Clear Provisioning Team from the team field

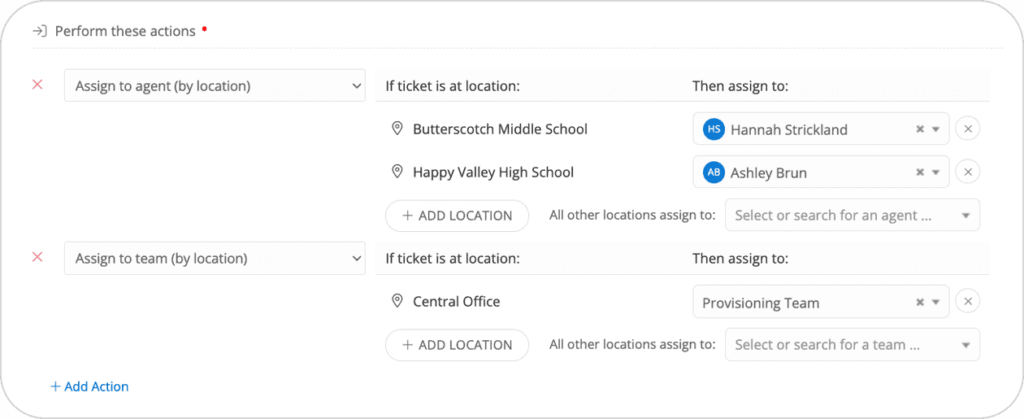(x=920, y=302)
